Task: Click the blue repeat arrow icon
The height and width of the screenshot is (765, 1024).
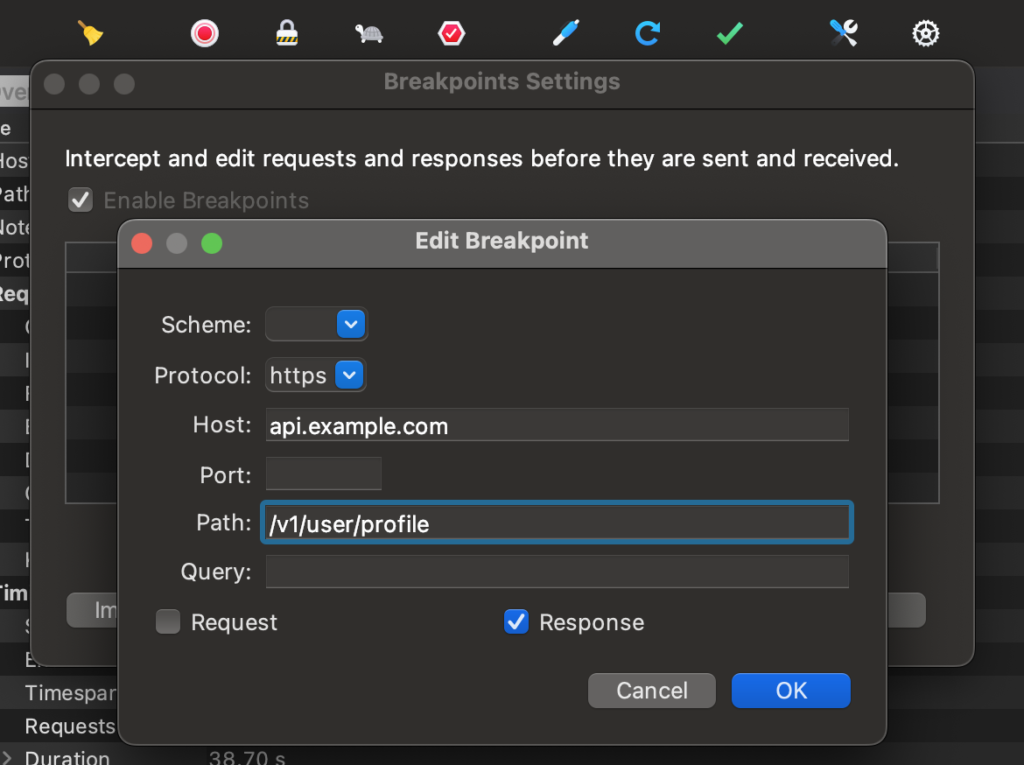Action: [648, 33]
